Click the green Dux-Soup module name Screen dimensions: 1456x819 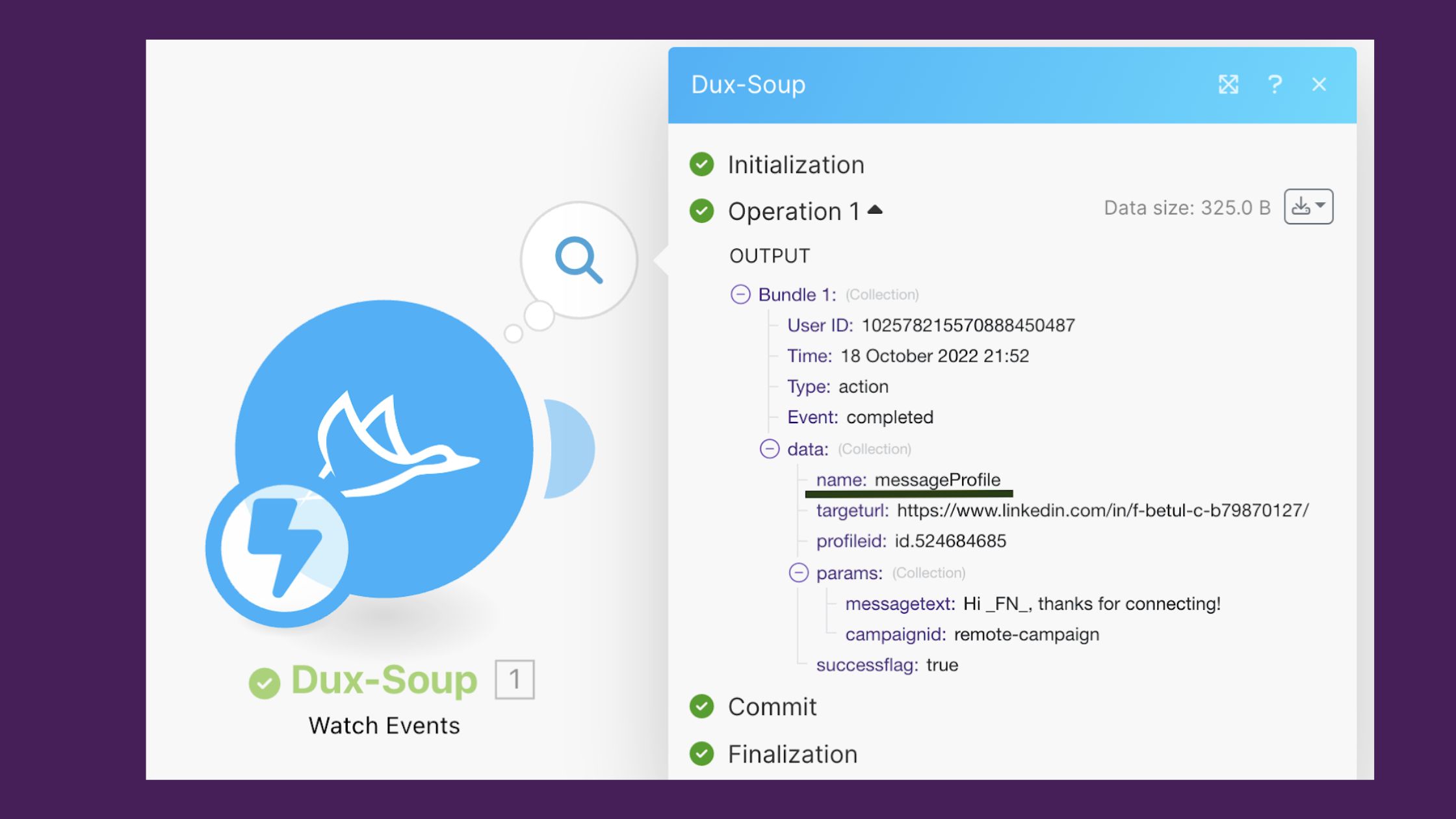click(384, 680)
